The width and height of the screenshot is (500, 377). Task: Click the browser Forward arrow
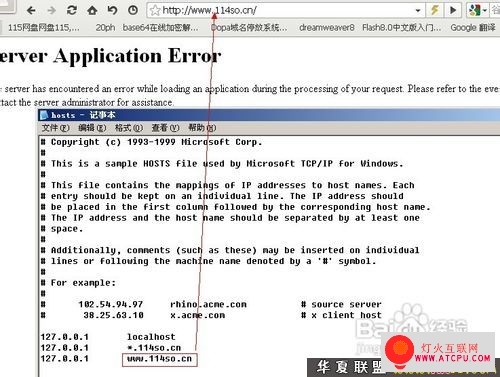click(51, 11)
